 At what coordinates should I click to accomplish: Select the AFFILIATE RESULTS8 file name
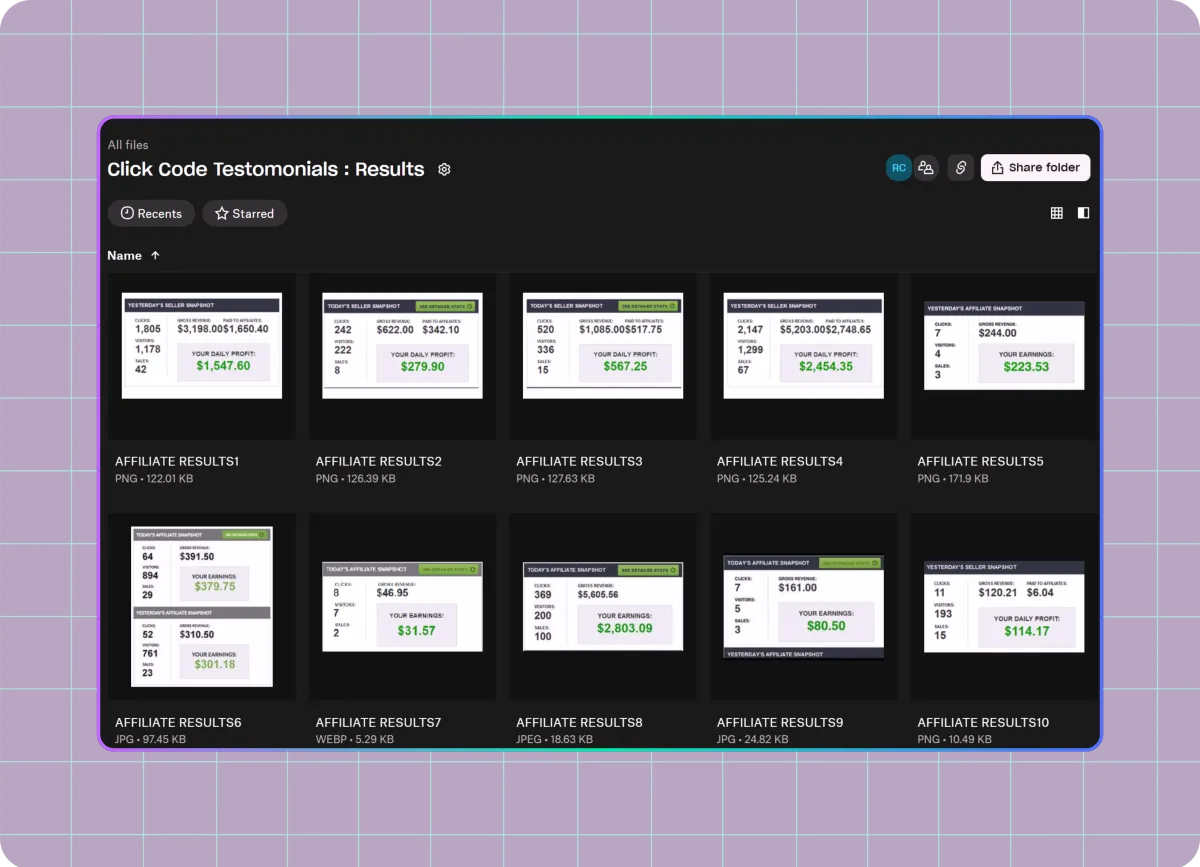pos(579,723)
